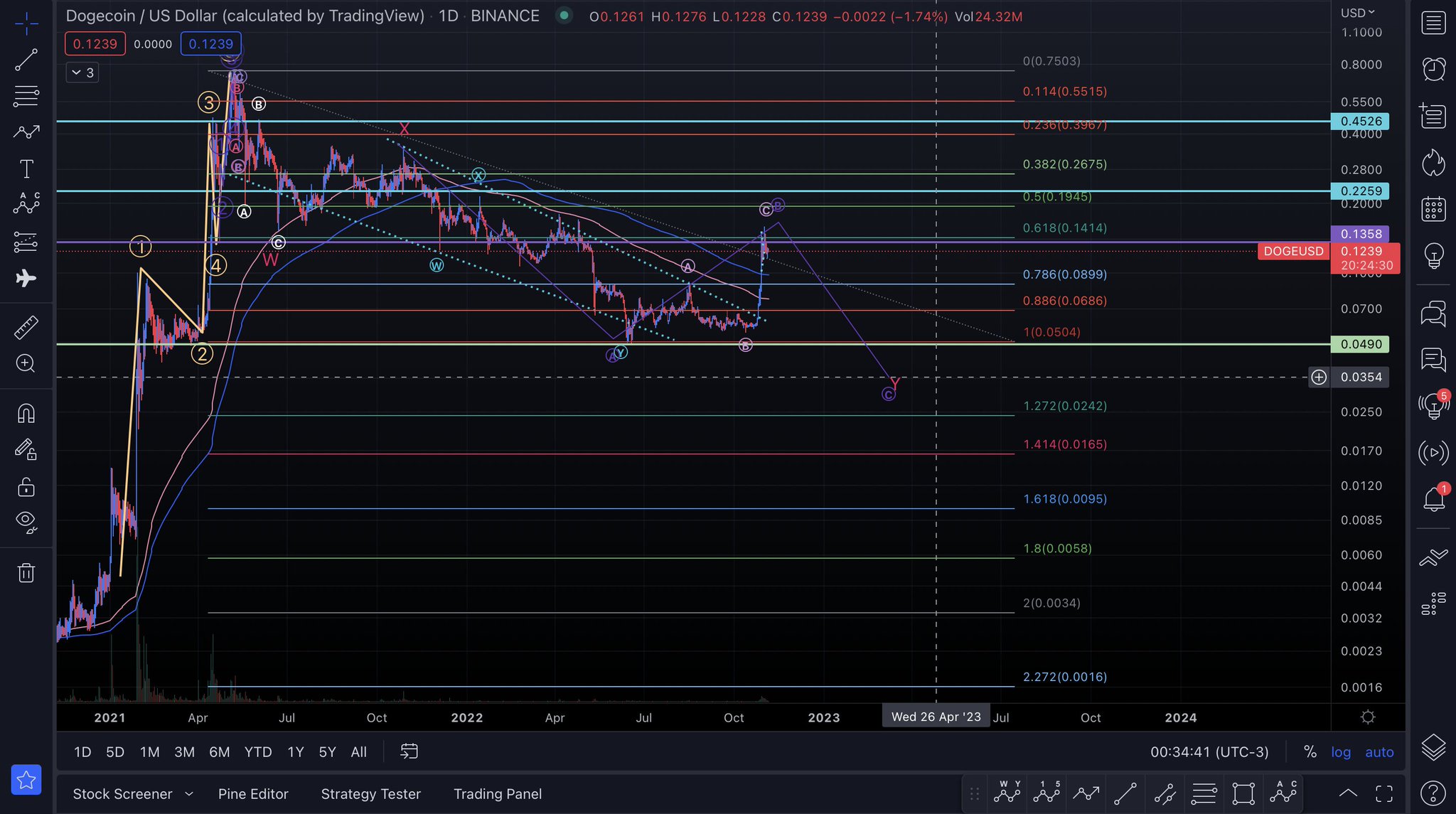Select the crosshair cursor tool
The width and height of the screenshot is (1456, 814).
(26, 24)
